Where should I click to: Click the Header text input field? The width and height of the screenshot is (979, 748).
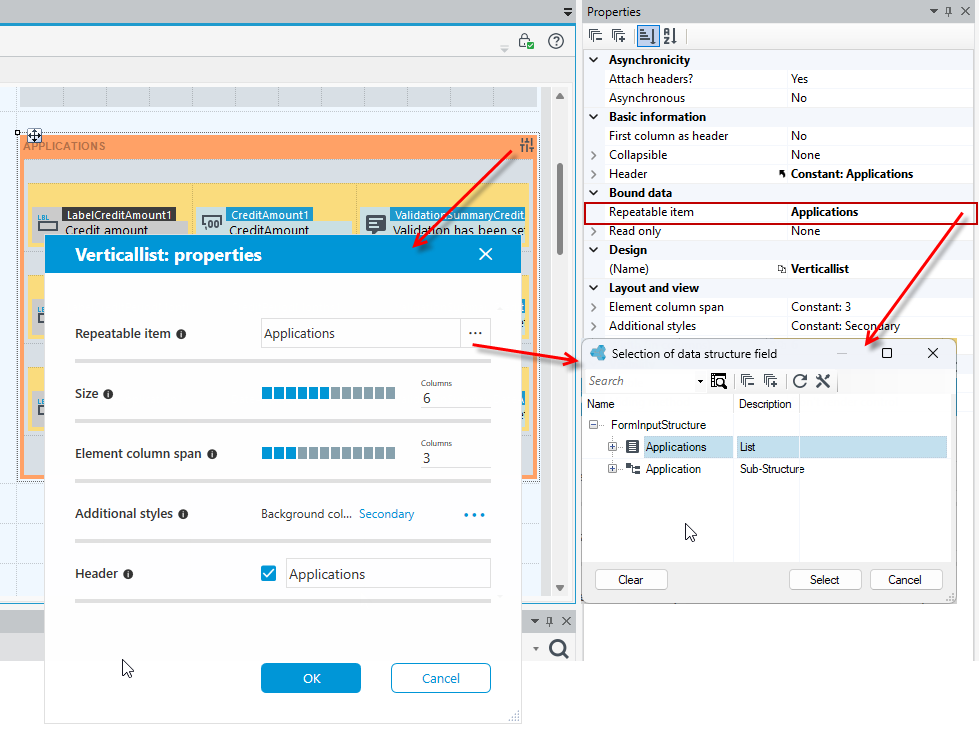pyautogui.click(x=388, y=573)
